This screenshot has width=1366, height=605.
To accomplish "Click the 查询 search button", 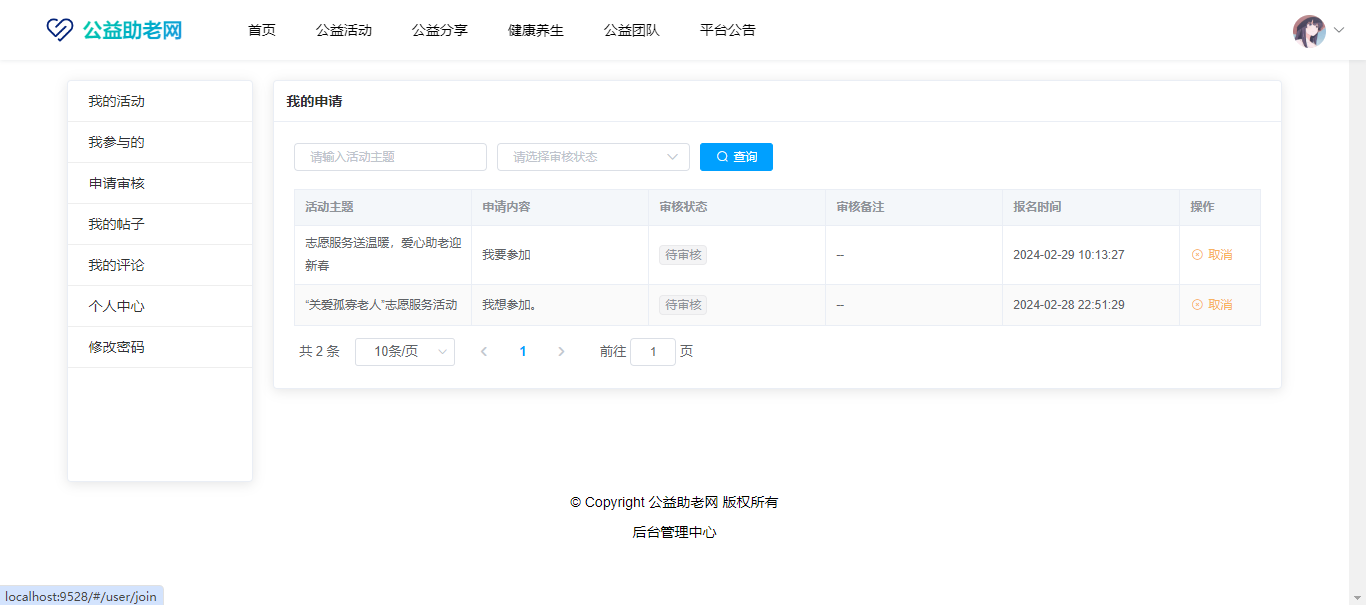I will point(736,157).
